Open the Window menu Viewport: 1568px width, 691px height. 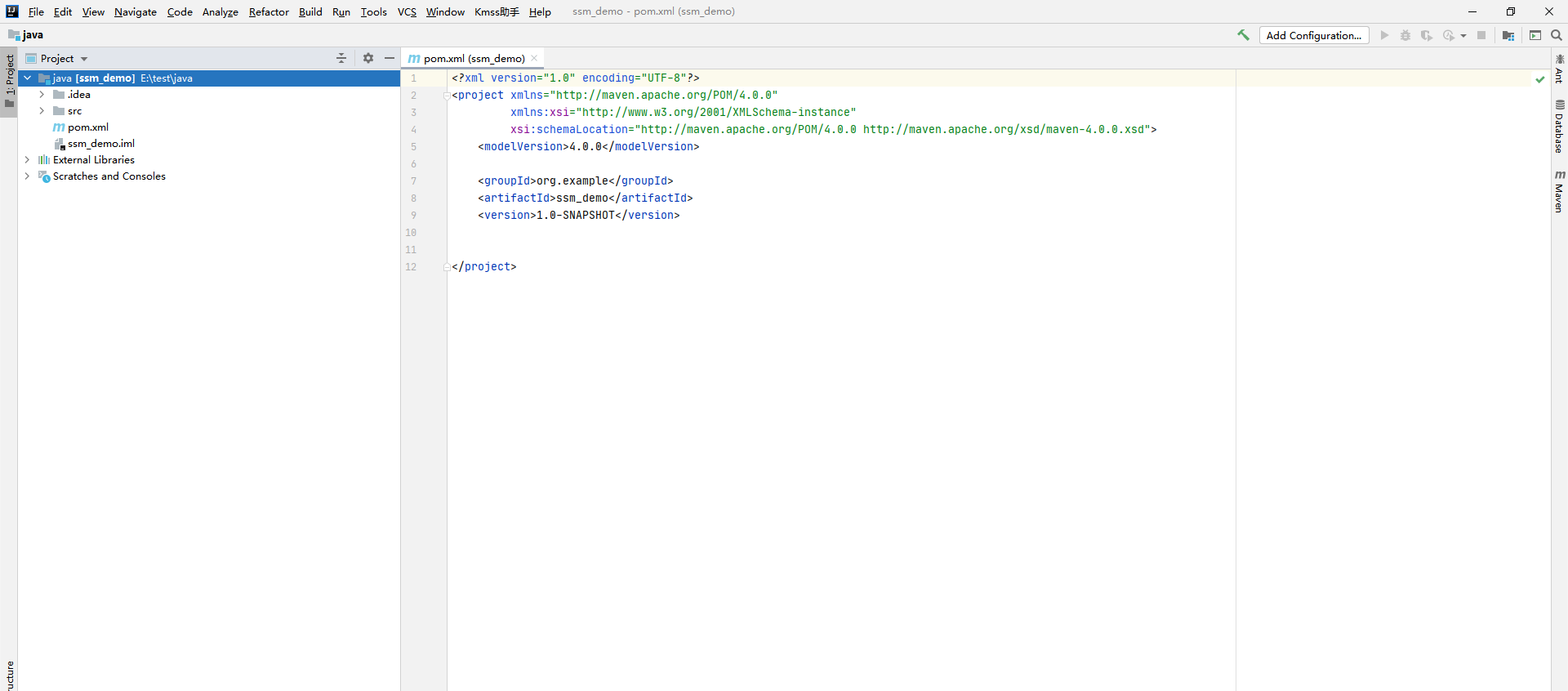445,11
